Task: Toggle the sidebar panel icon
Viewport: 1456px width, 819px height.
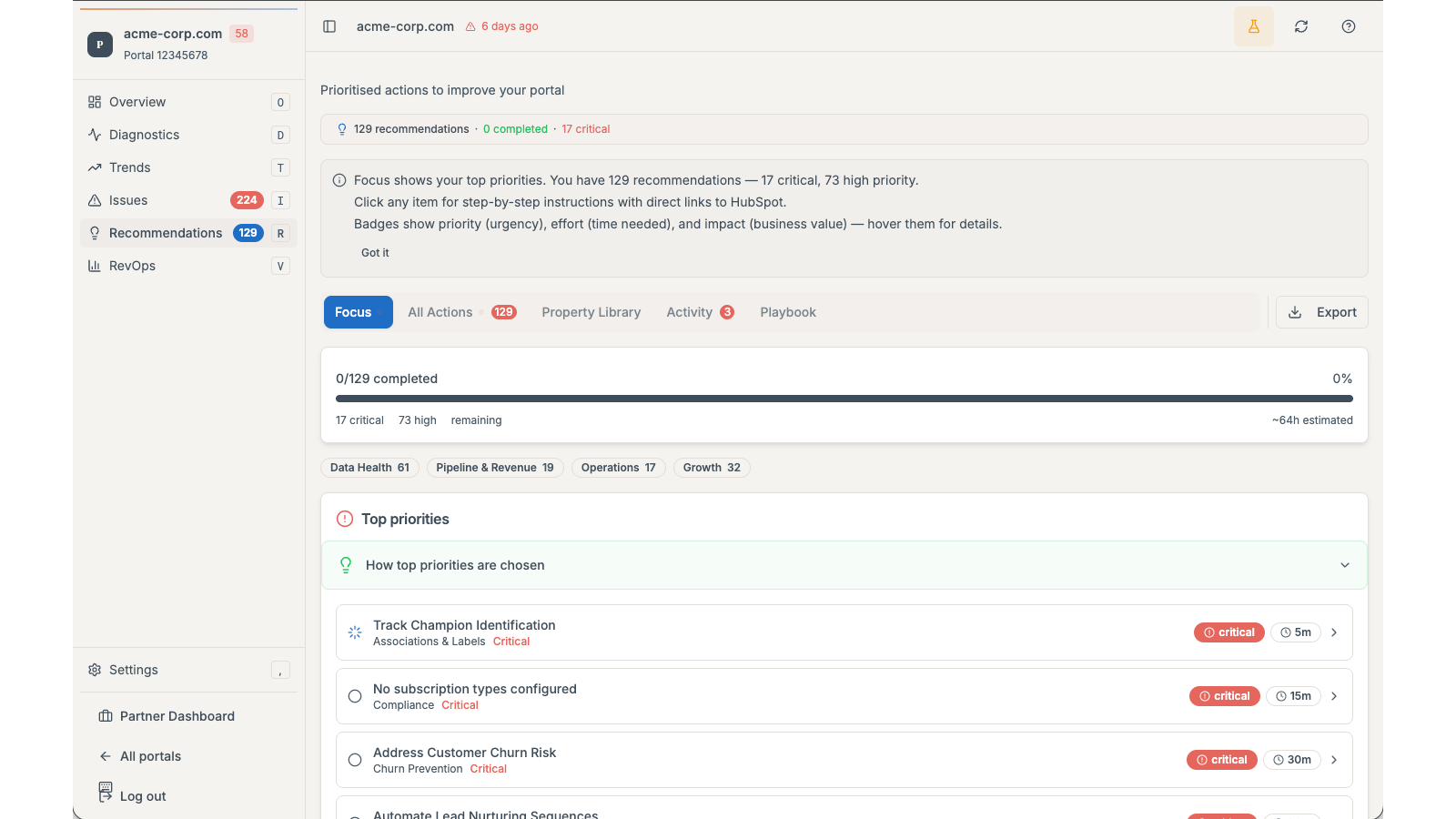Action: pyautogui.click(x=329, y=26)
